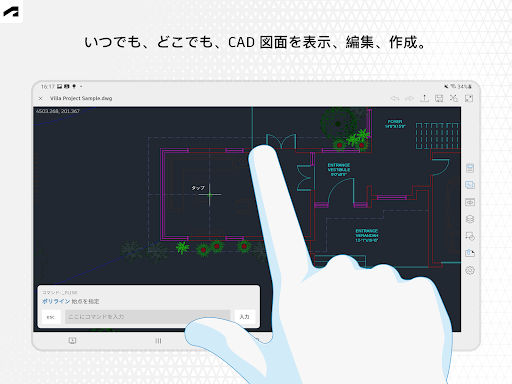512x384 pixels.
Task: Click the Autodesk logo in the corner
Action: (11, 11)
